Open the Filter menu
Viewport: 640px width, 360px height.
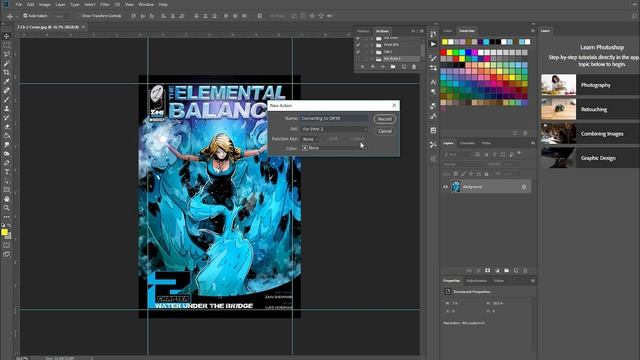(104, 4)
